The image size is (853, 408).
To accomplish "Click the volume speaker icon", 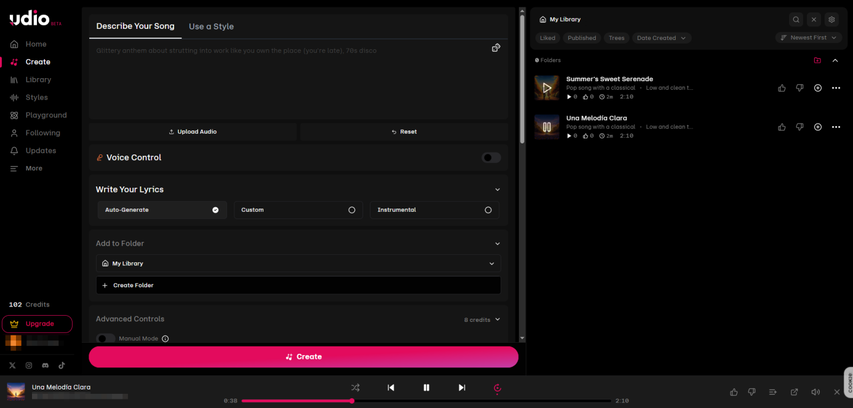I will (x=815, y=392).
